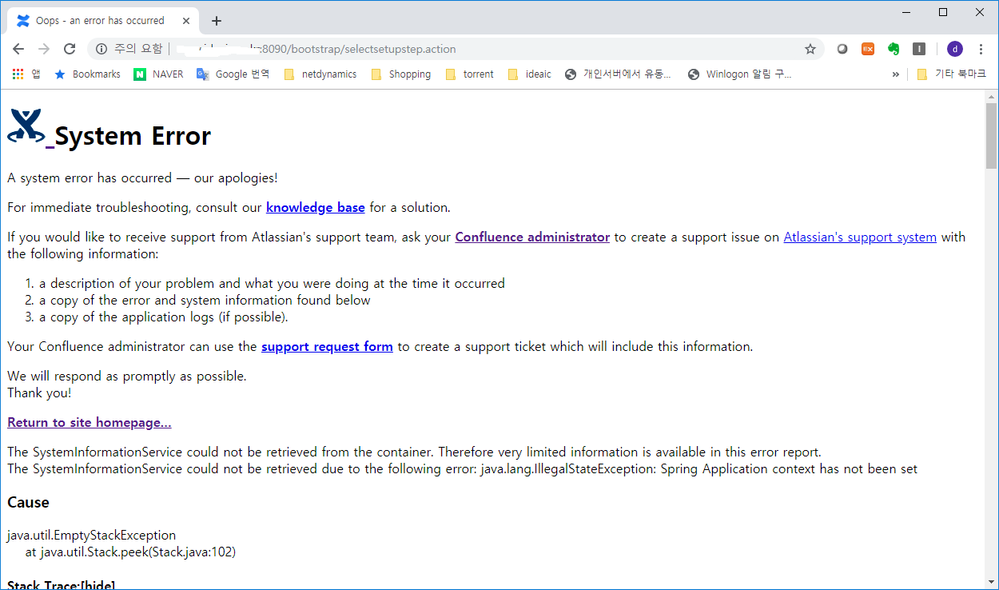Viewport: 999px width, 590px height.
Task: Open the gray circle extension icon
Action: click(842, 49)
